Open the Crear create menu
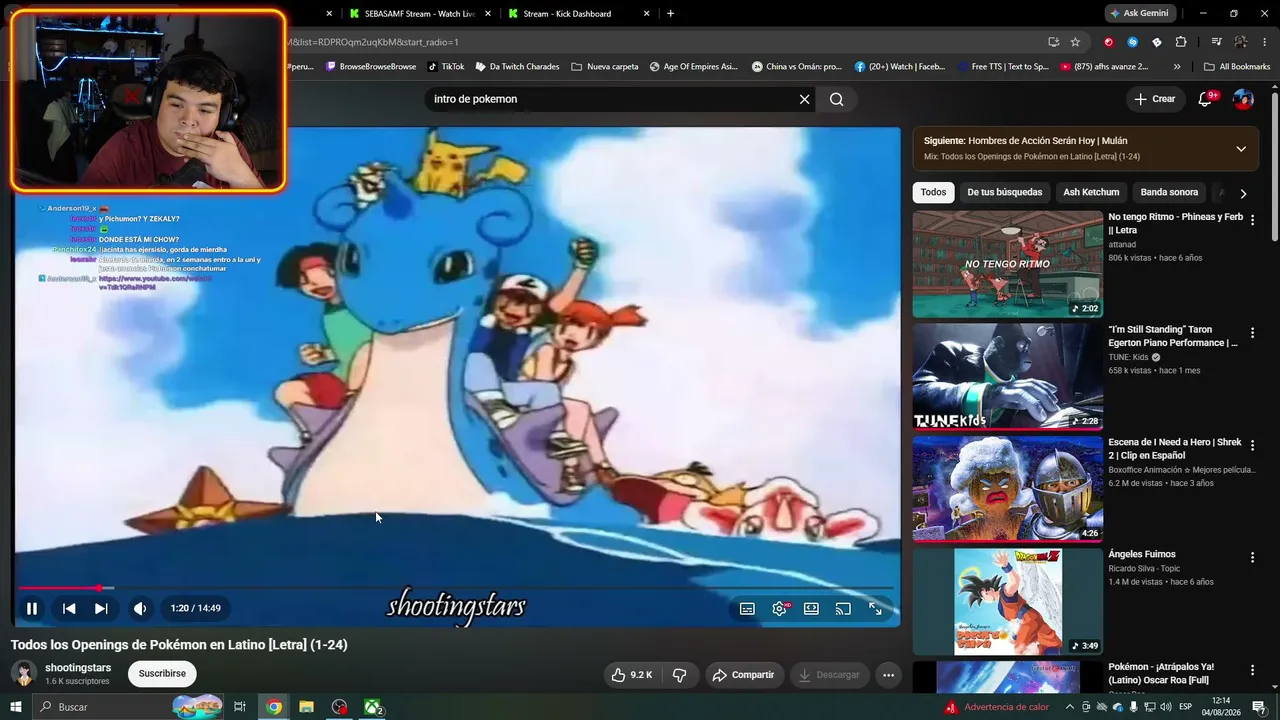The width and height of the screenshot is (1280, 720). pyautogui.click(x=1154, y=99)
